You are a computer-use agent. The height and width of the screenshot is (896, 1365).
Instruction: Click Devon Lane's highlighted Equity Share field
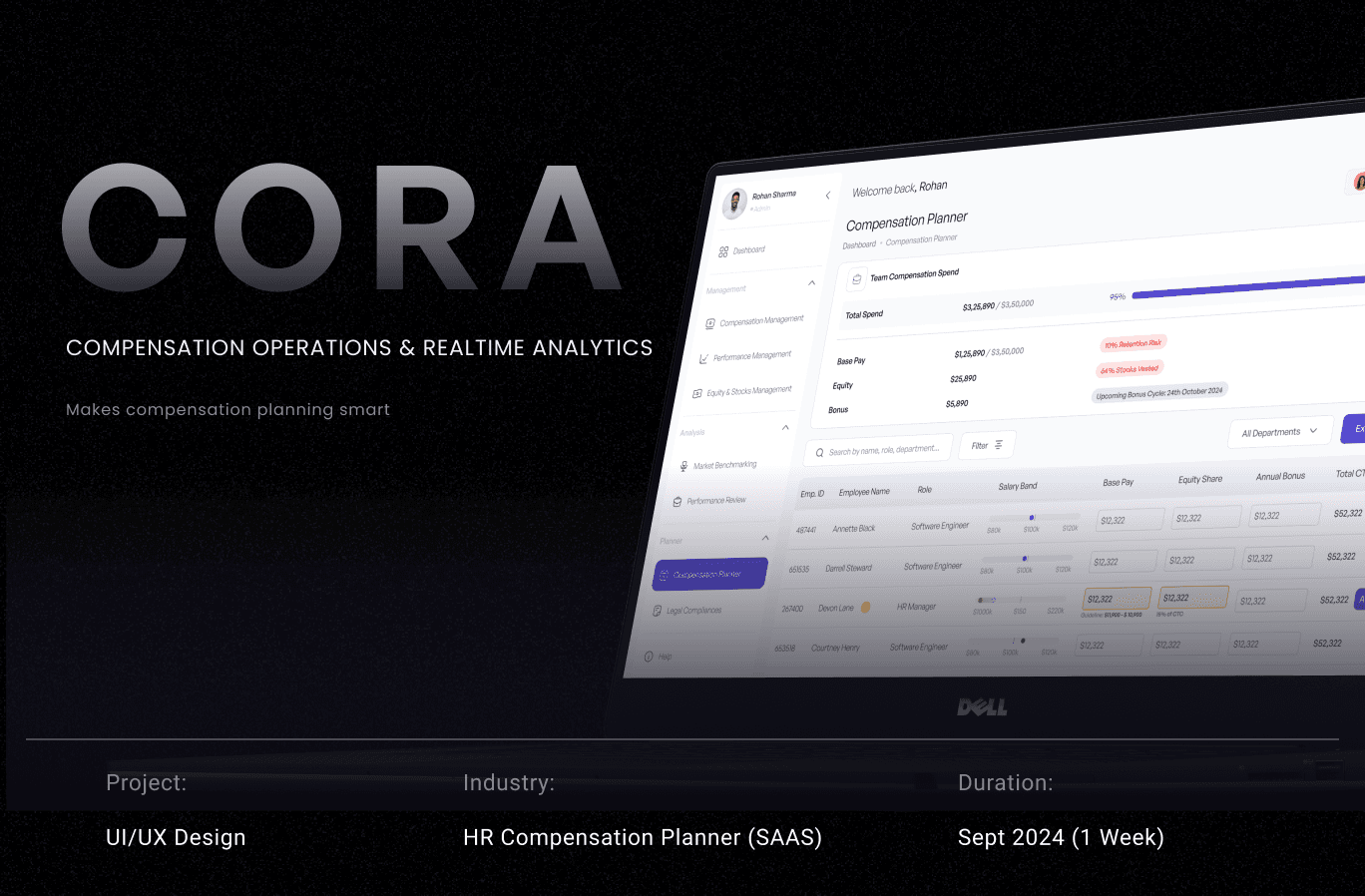pyautogui.click(x=1192, y=598)
